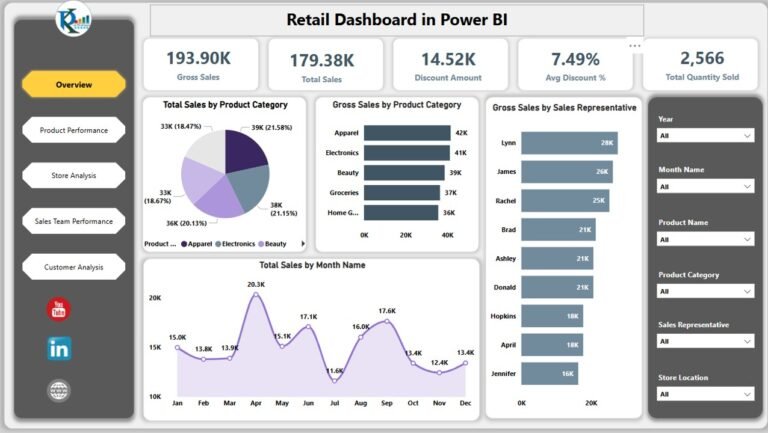Switch to the Overview page
The height and width of the screenshot is (433, 768).
pos(74,84)
